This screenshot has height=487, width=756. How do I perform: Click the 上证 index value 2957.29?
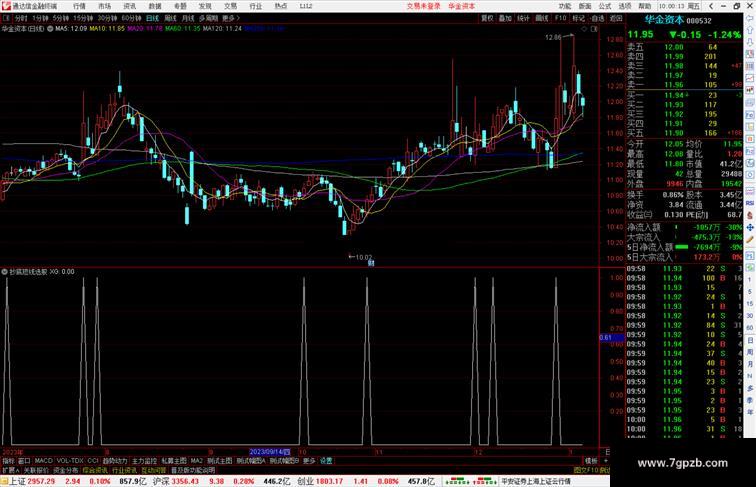(41, 481)
